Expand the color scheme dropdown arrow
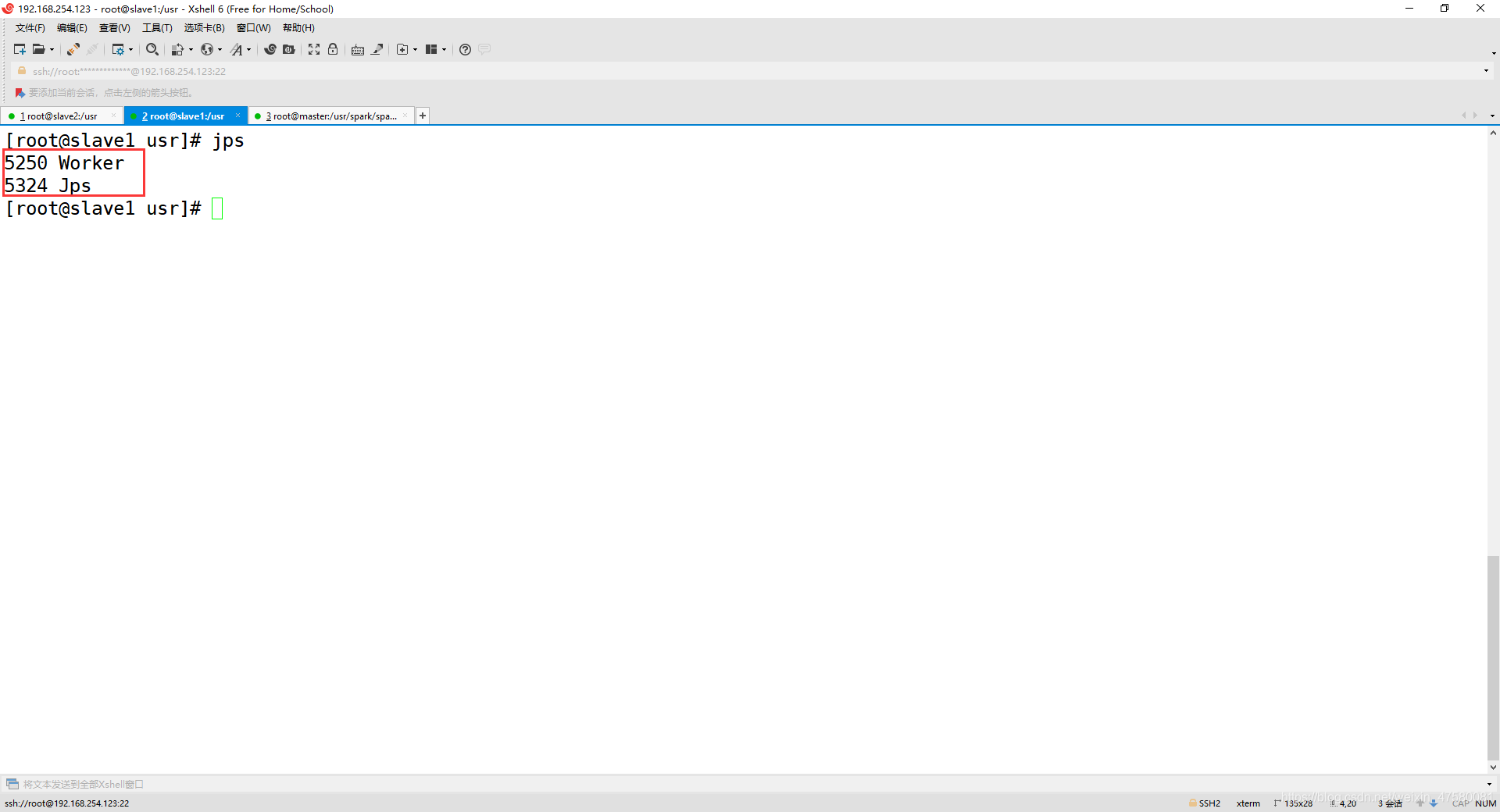The width and height of the screenshot is (1500, 812). pos(191,50)
